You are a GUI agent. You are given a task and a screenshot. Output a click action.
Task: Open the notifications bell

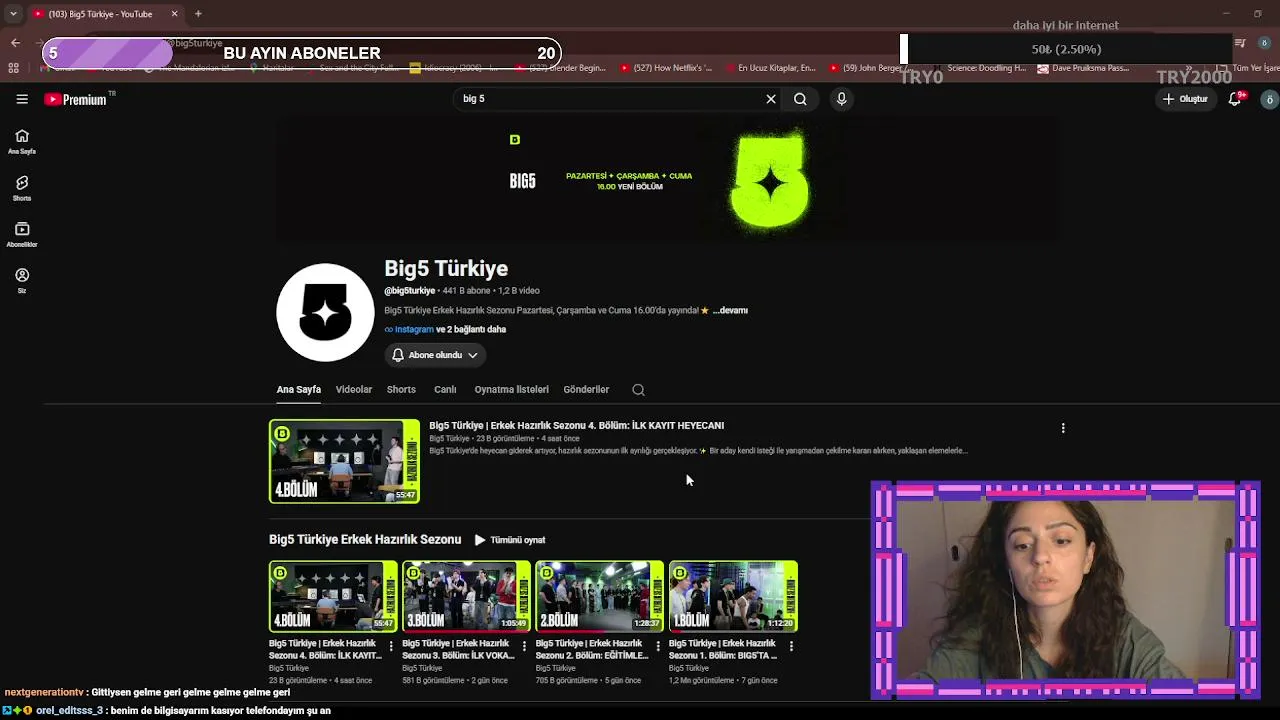pos(1236,99)
